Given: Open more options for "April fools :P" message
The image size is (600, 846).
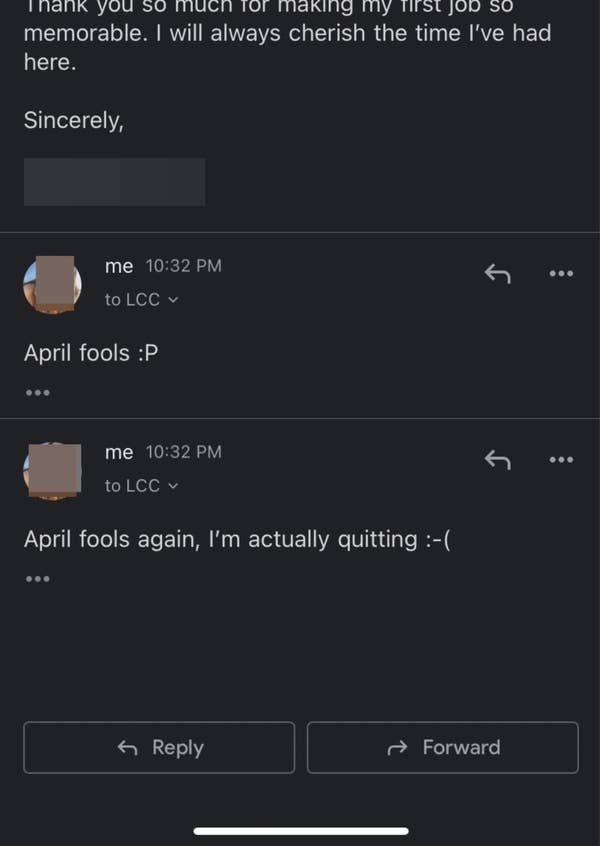Looking at the screenshot, I should click(x=561, y=273).
